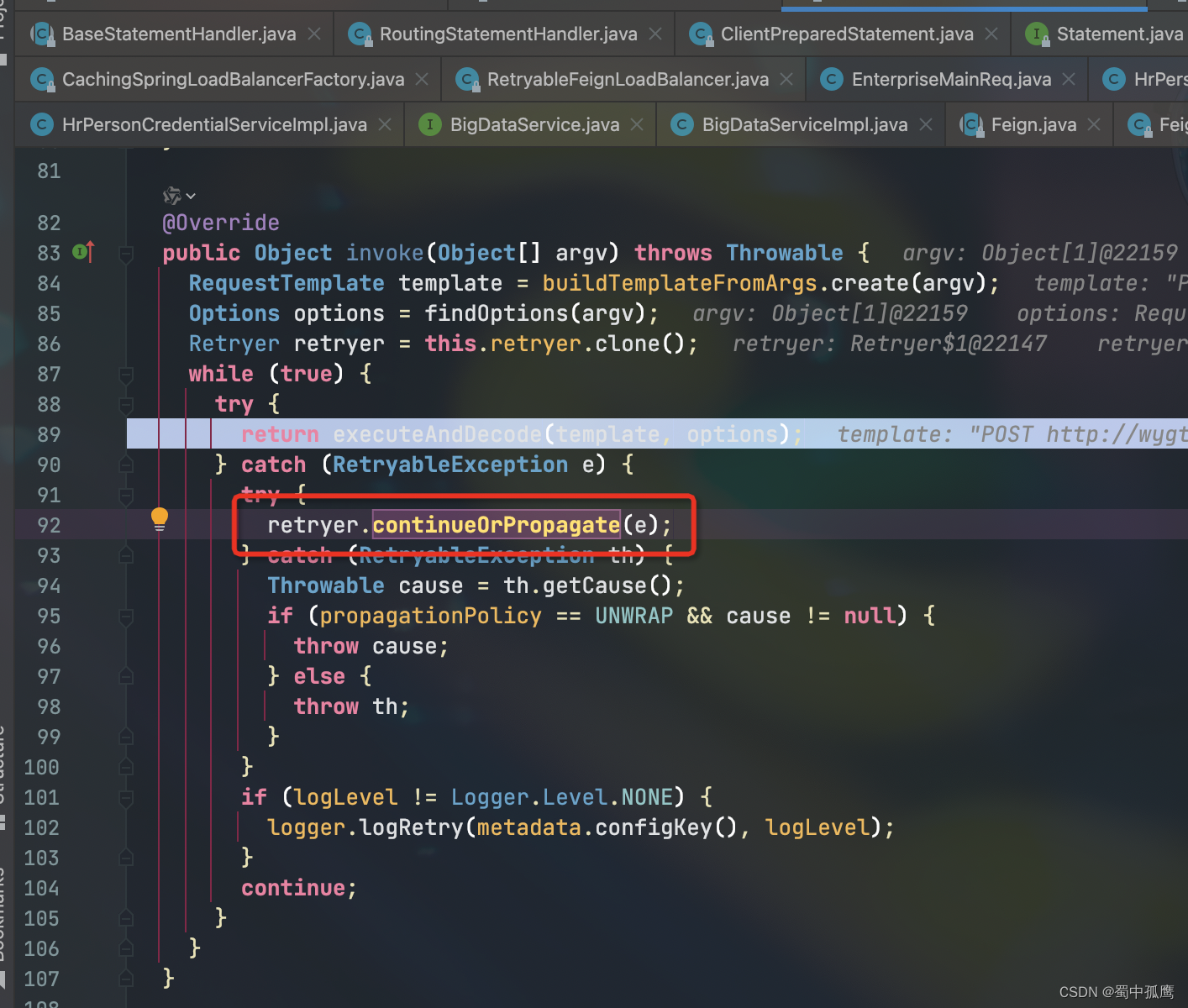Click Logger.Level.NONE on line 101

562,797
